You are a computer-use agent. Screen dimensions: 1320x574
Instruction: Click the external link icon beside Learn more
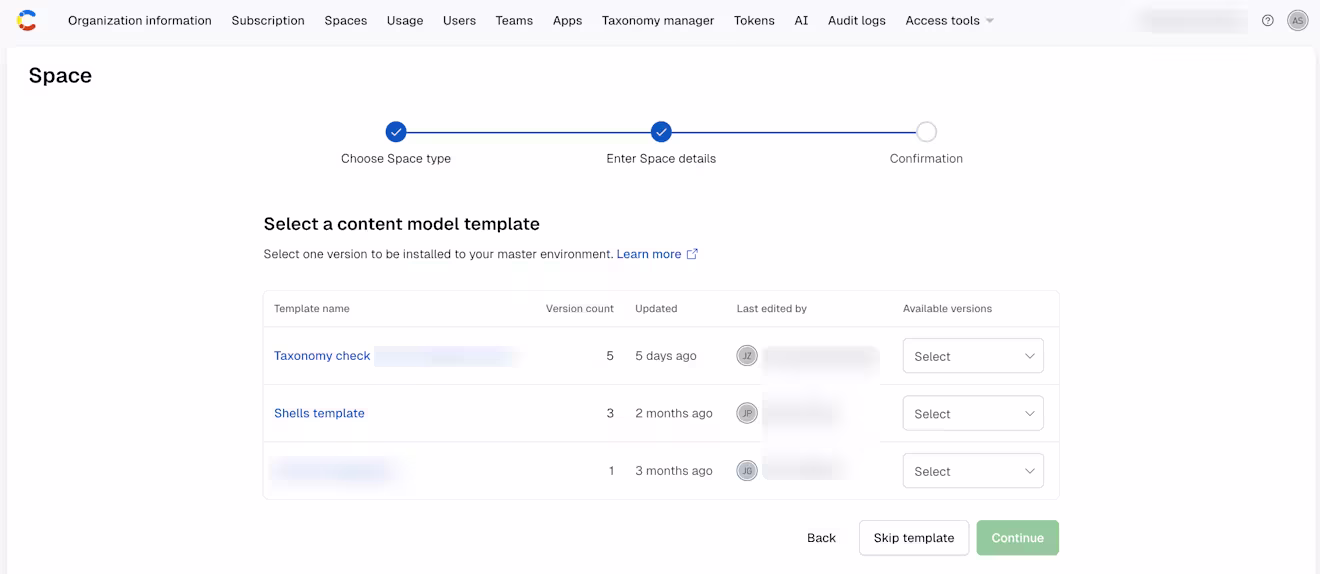(692, 254)
